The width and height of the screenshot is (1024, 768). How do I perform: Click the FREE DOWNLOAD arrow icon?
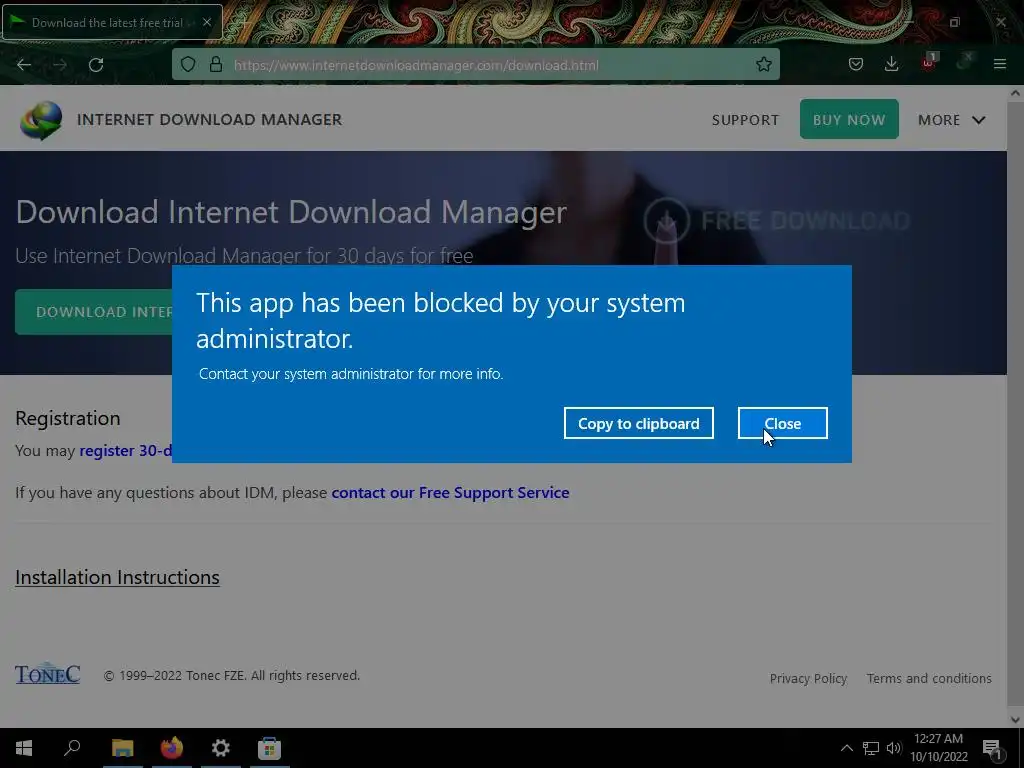click(666, 221)
